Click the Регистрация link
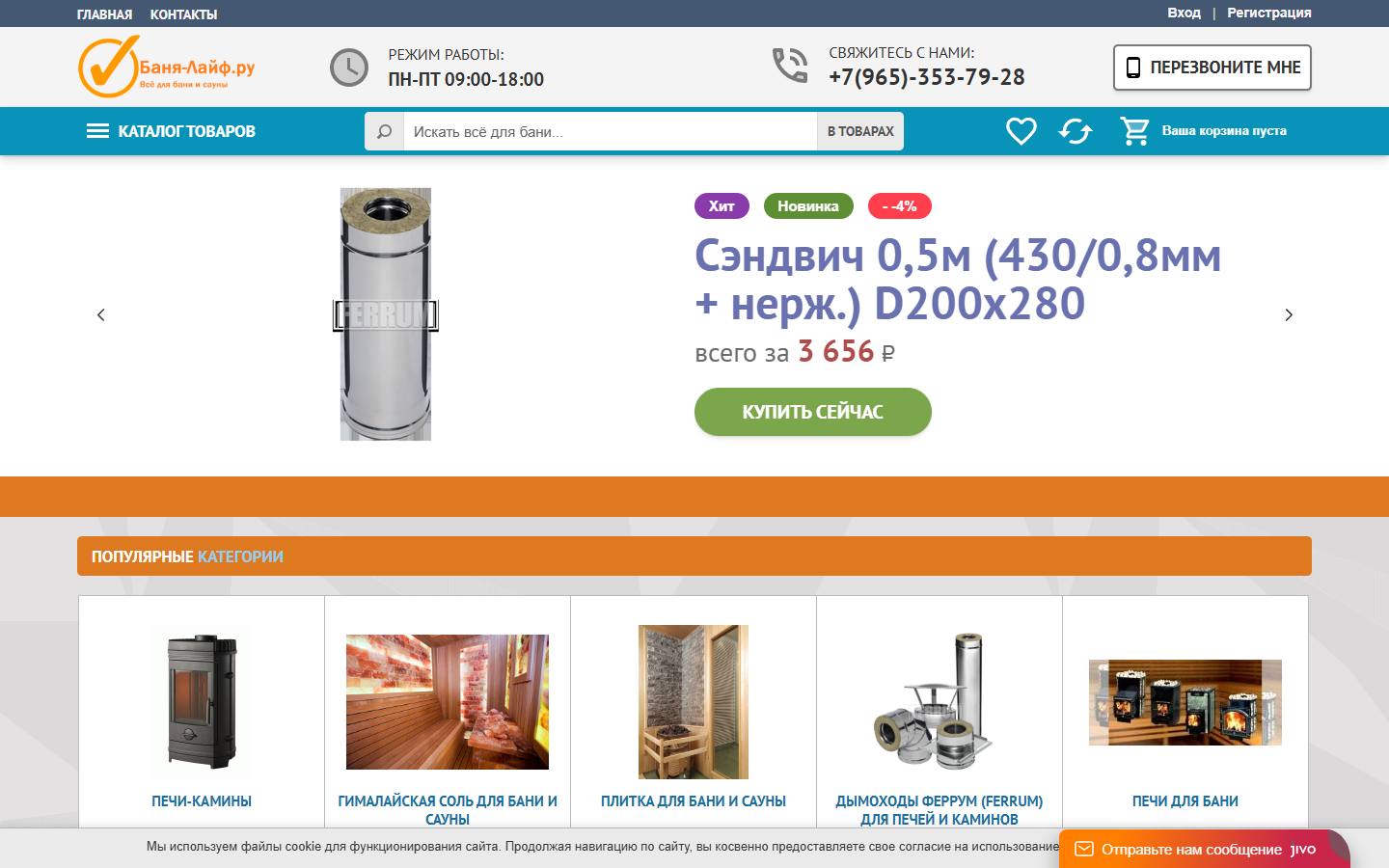The width and height of the screenshot is (1389, 868). pos(1269,13)
